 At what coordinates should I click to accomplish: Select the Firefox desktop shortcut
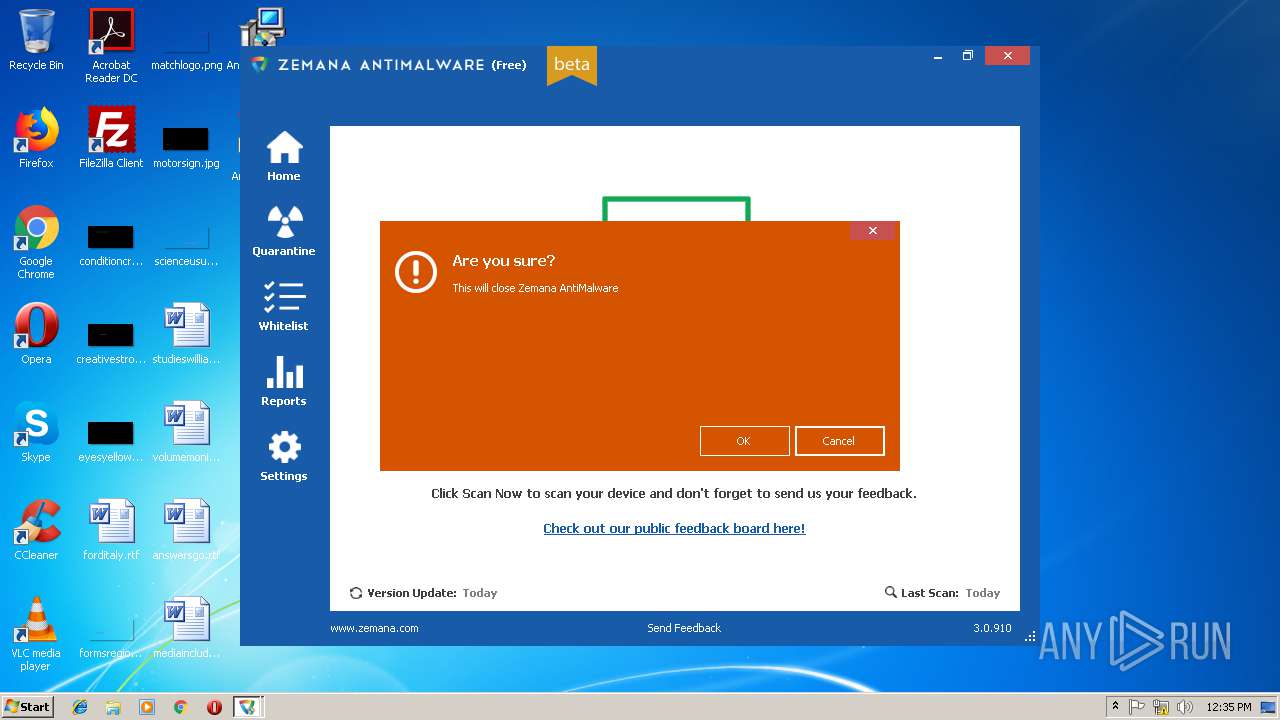point(36,138)
